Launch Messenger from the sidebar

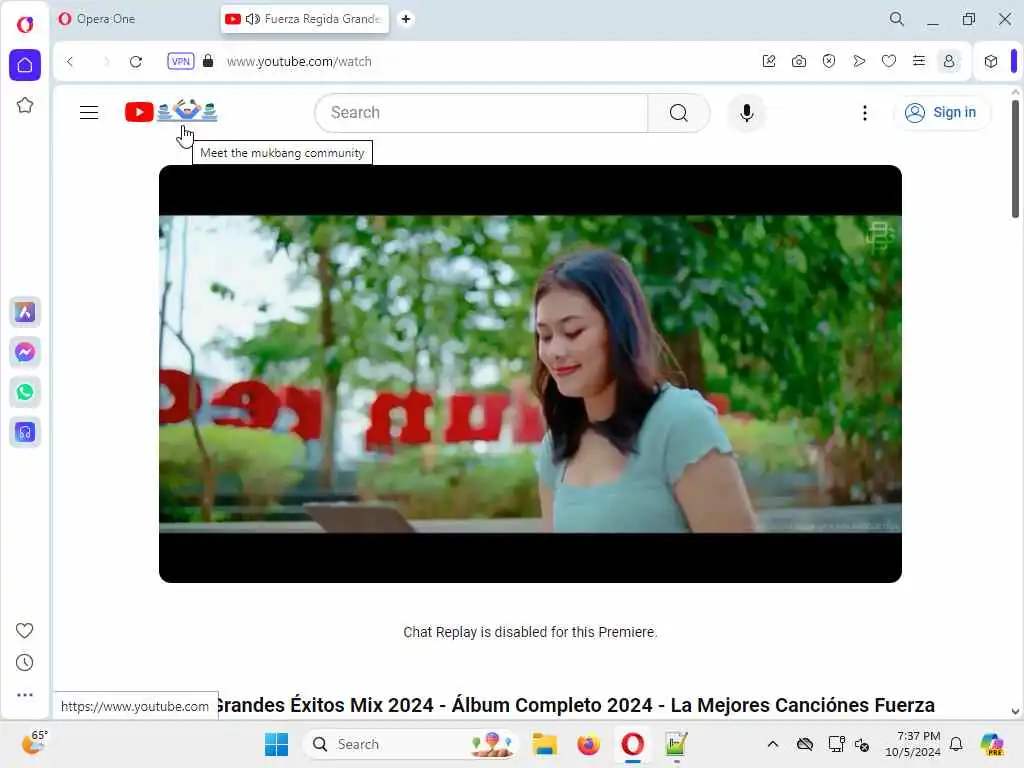click(x=25, y=353)
